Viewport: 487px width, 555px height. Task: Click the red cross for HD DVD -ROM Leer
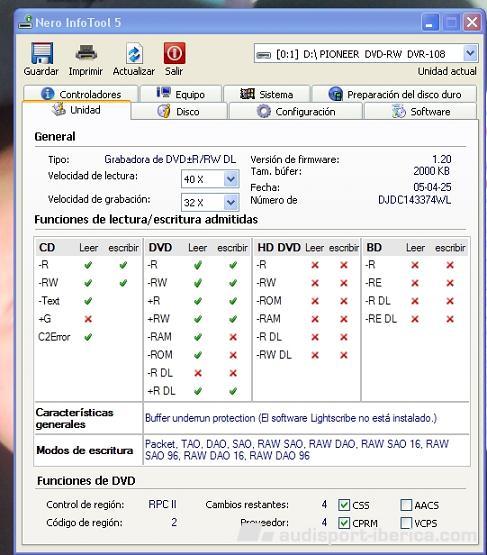pos(315,301)
